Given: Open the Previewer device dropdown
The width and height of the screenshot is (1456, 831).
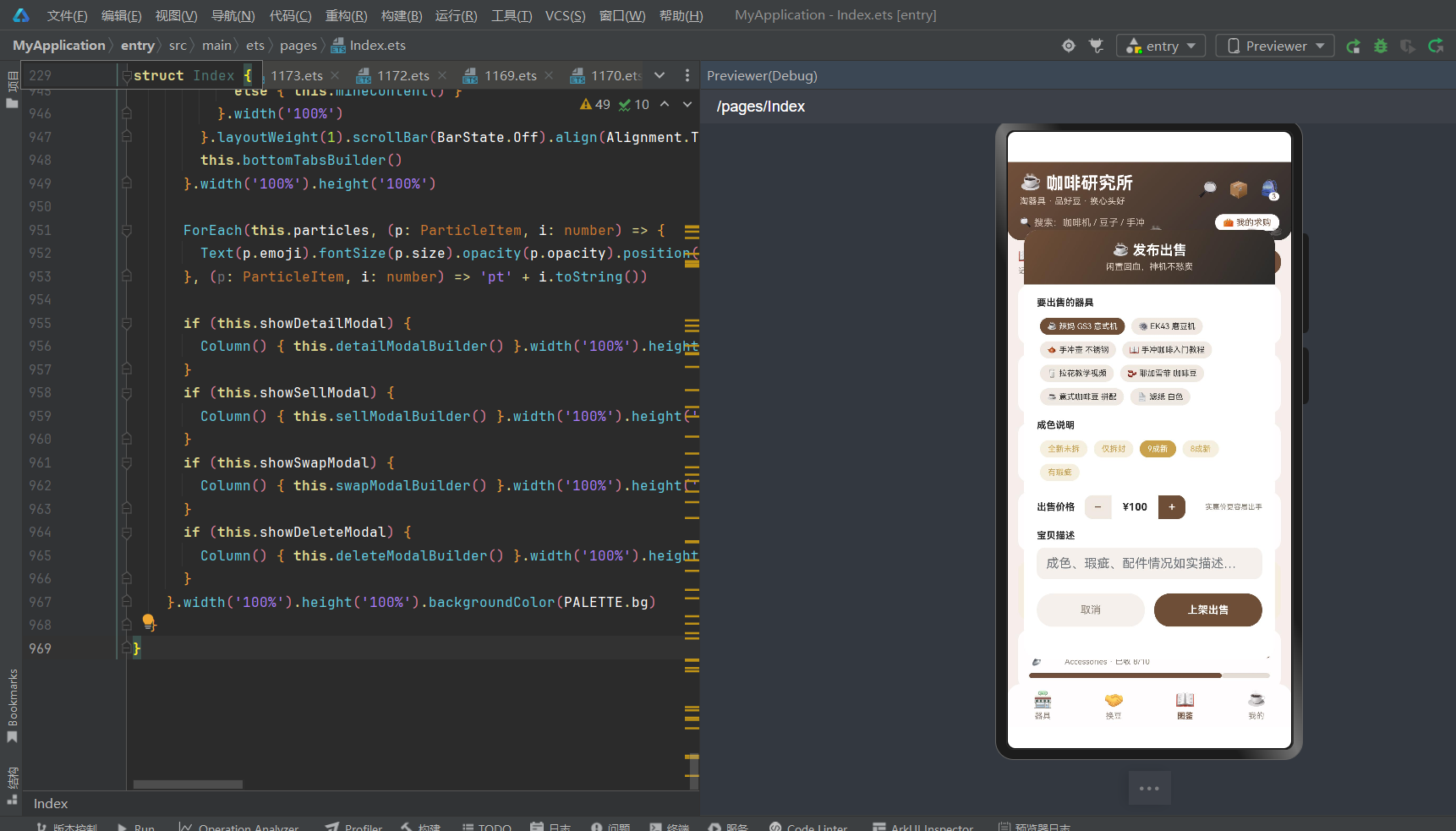Looking at the screenshot, I should click(x=1275, y=46).
